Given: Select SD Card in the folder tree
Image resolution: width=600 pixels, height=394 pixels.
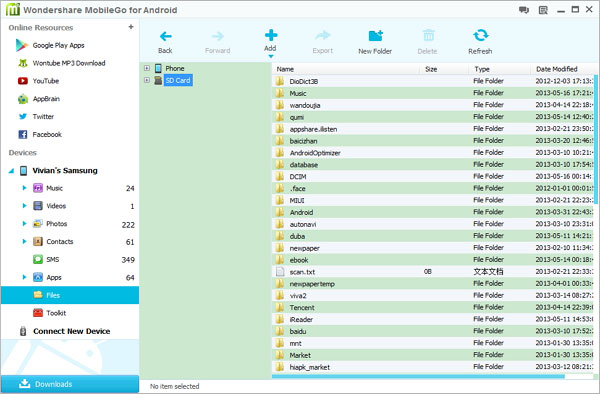Looking at the screenshot, I should click(178, 80).
